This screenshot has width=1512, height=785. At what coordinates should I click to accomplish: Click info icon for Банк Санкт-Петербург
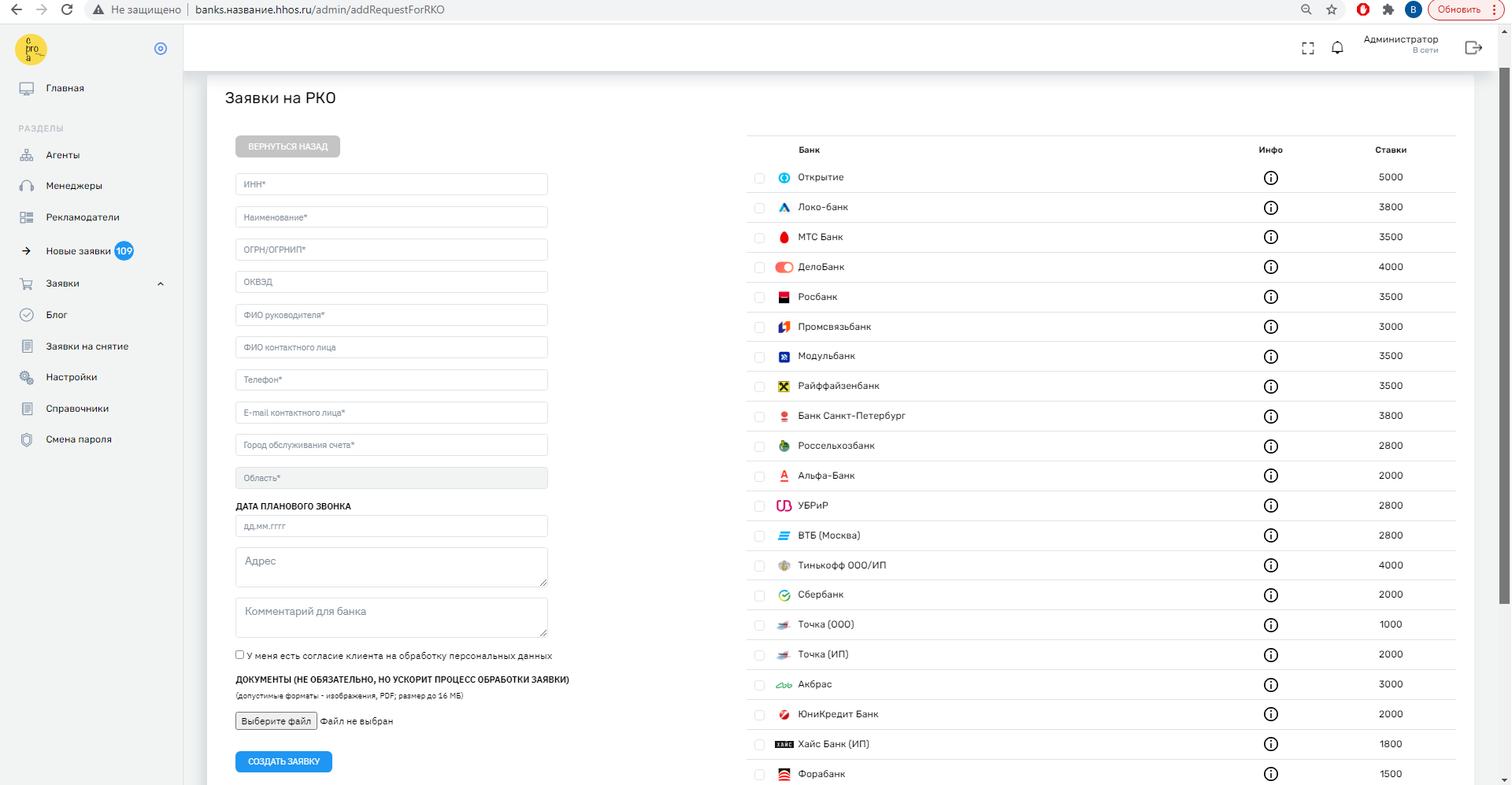coord(1270,417)
